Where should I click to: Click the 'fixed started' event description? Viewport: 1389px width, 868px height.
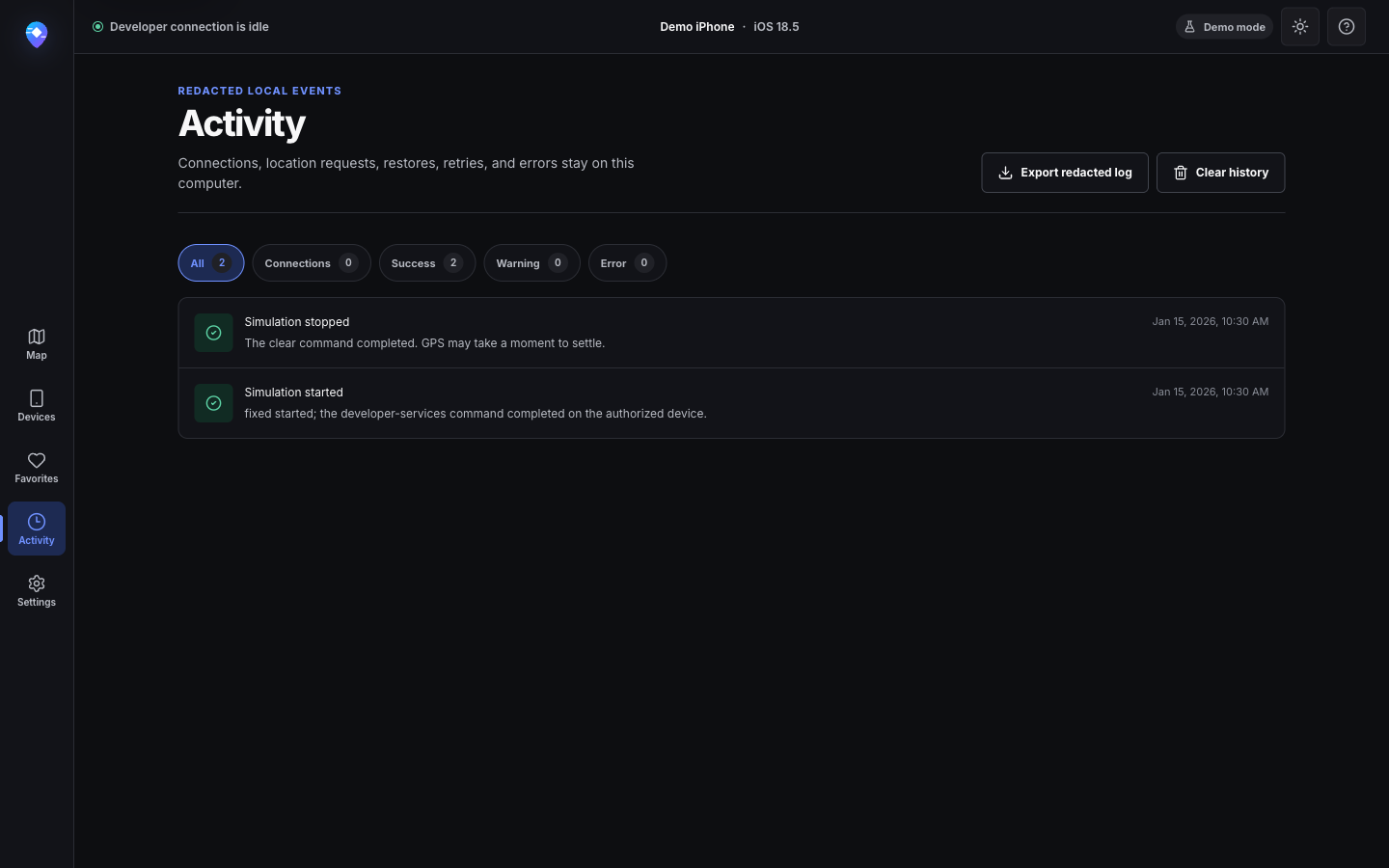pos(476,414)
